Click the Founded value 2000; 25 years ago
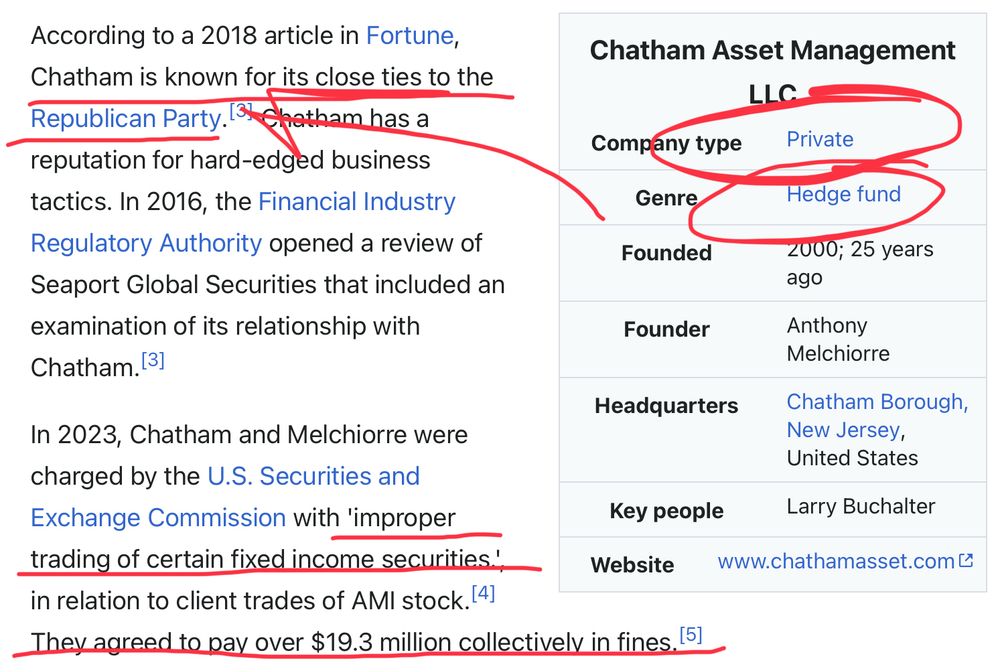This screenshot has height=672, width=1000. click(860, 263)
